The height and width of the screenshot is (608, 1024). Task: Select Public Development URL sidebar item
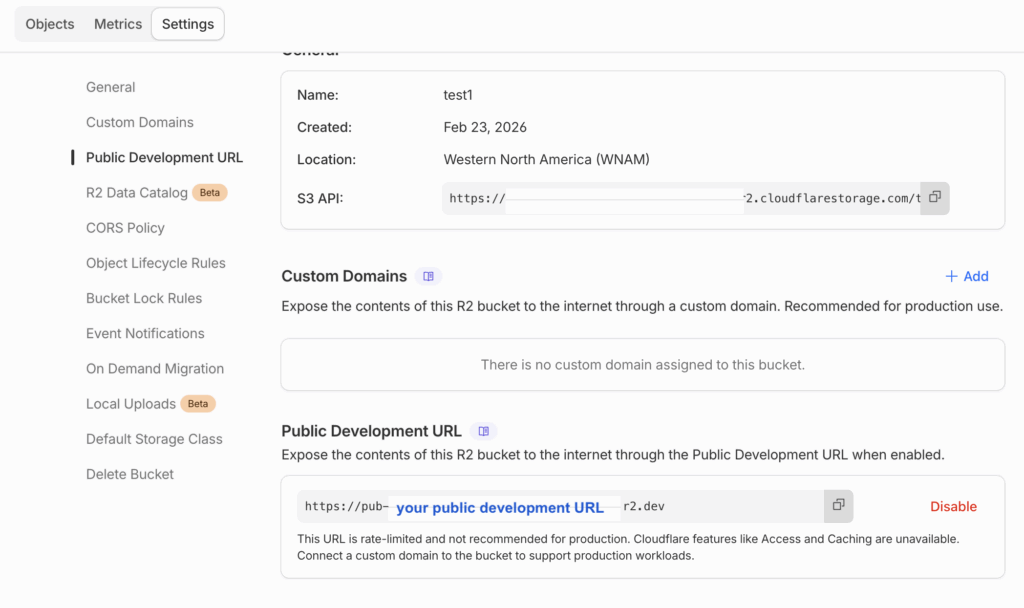pos(164,157)
